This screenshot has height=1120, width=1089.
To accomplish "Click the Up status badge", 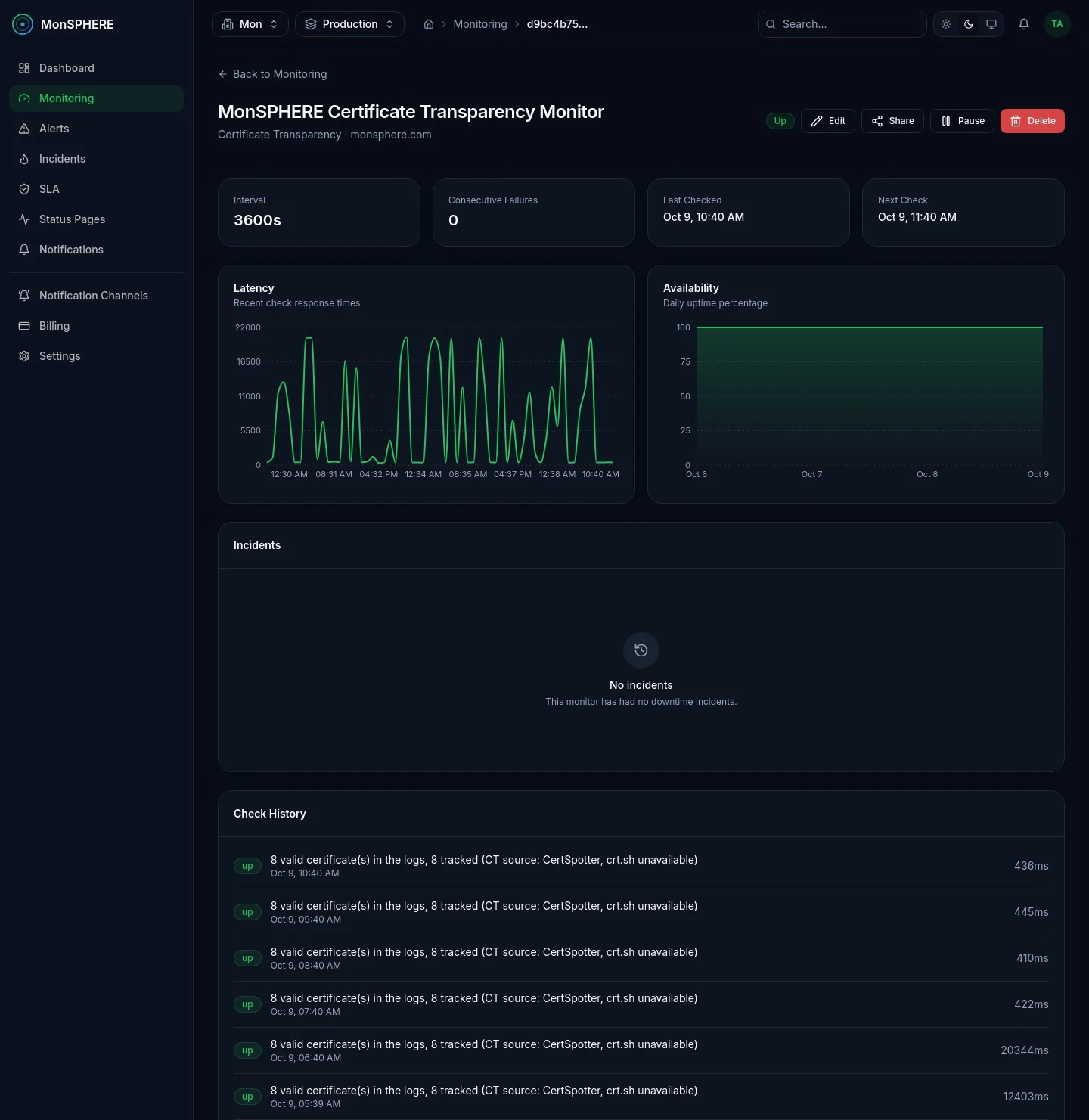I will 780,121.
